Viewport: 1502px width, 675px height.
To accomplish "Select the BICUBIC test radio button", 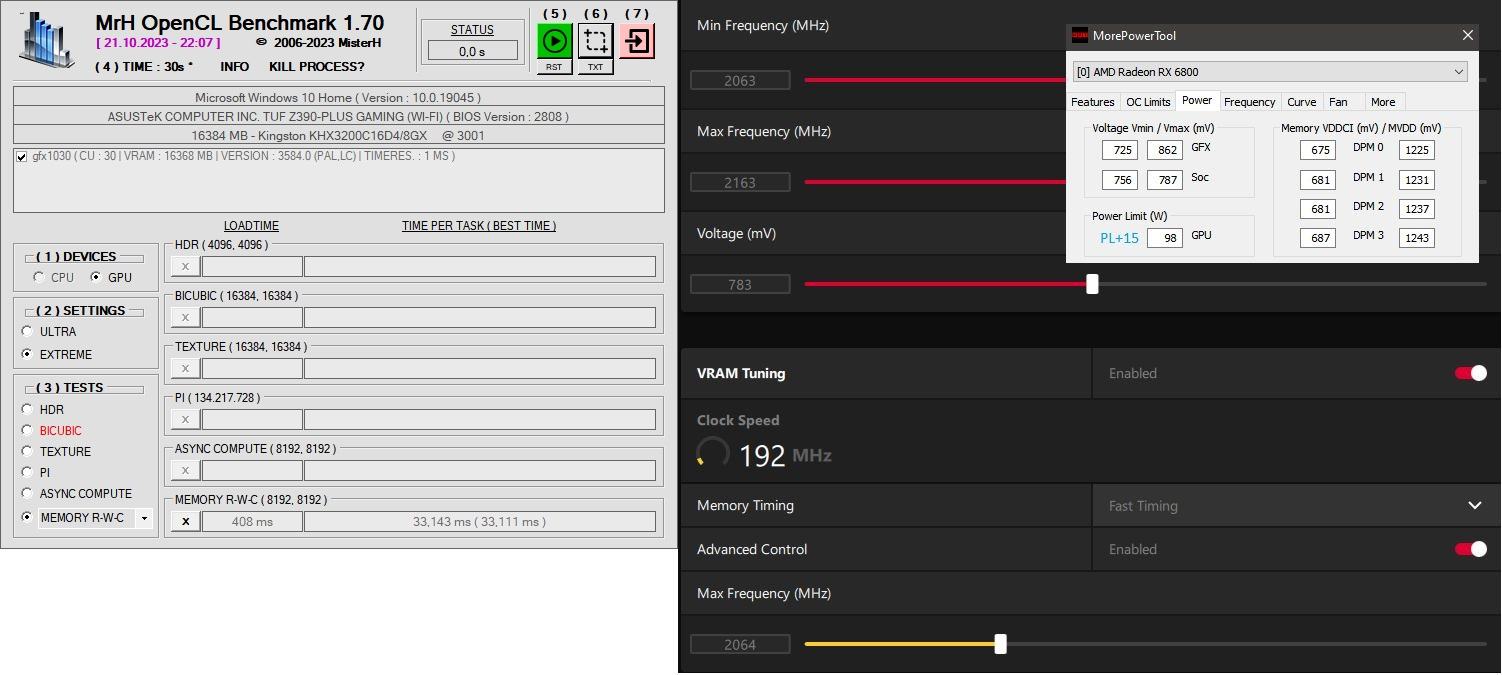I will [27, 430].
